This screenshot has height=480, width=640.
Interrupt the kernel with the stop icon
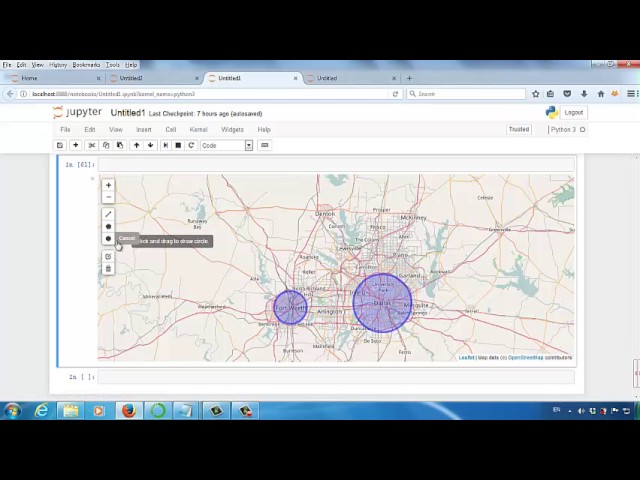coord(178,145)
